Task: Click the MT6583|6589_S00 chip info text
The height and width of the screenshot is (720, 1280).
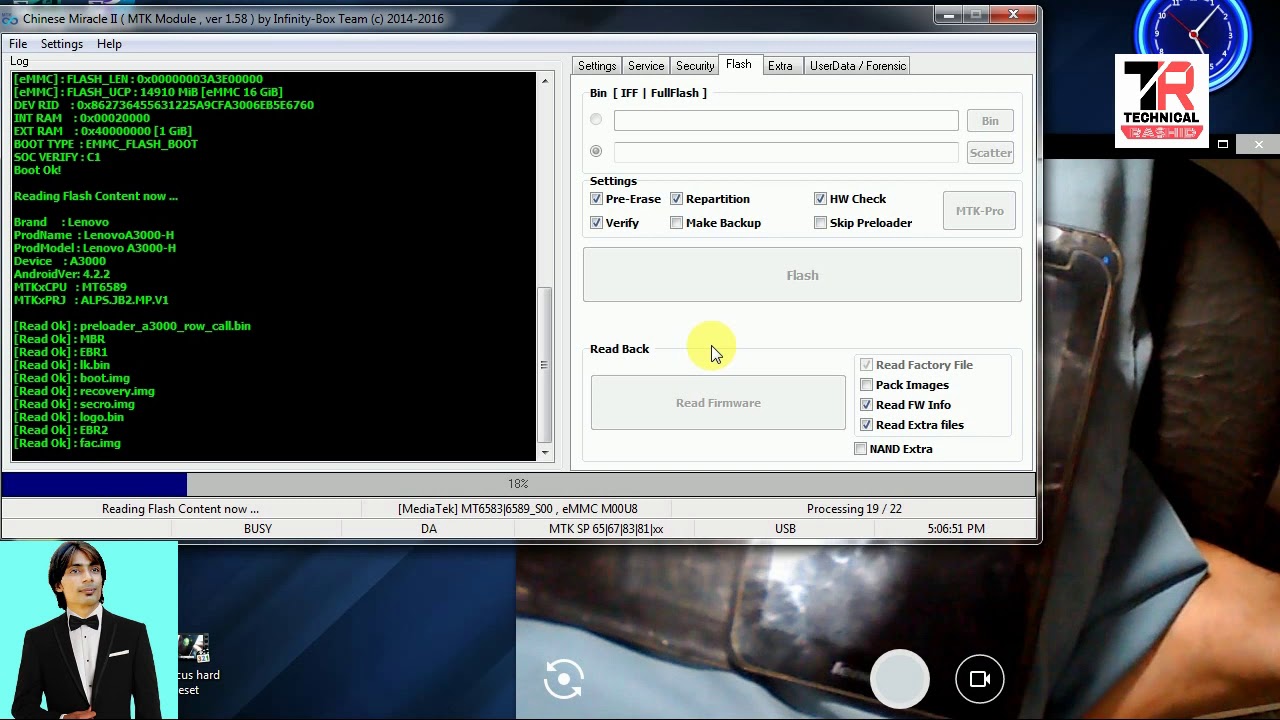Action: pos(518,509)
